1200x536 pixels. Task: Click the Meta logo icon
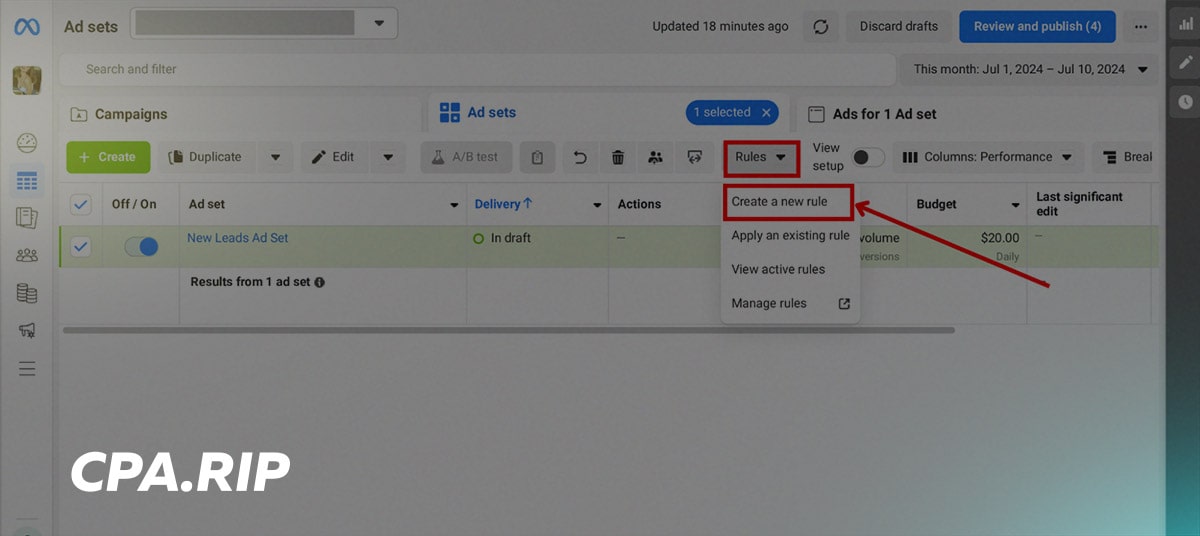pos(27,26)
